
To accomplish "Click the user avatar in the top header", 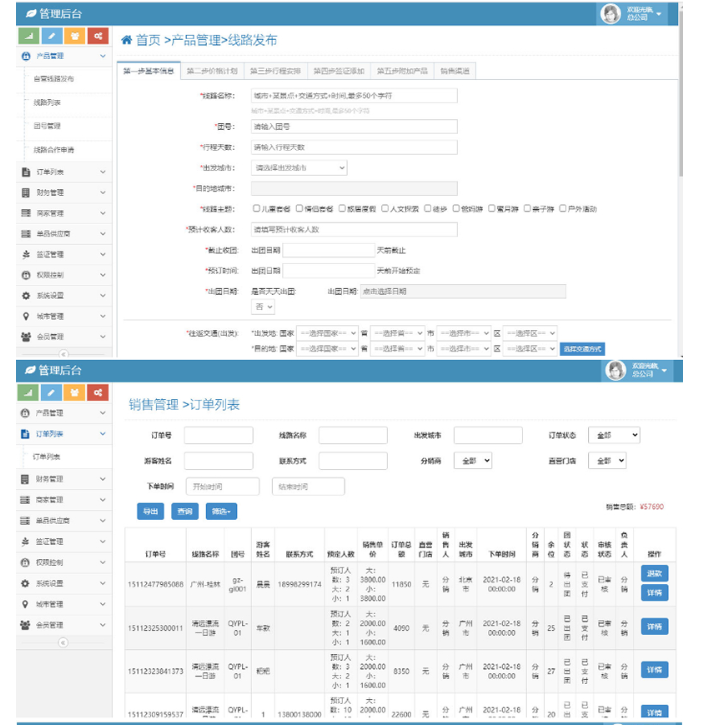I will [x=611, y=13].
